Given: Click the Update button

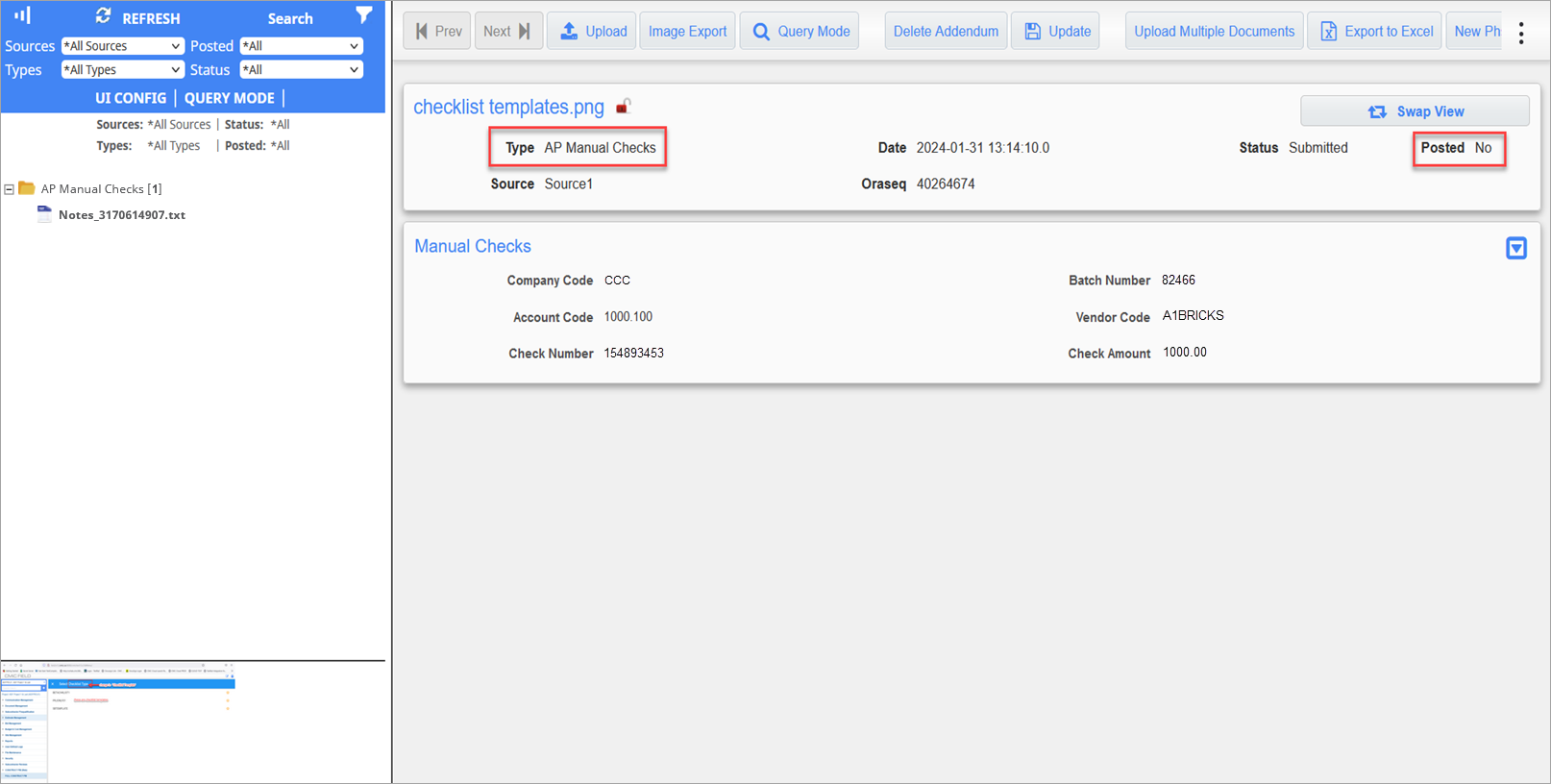Looking at the screenshot, I should click(x=1055, y=31).
